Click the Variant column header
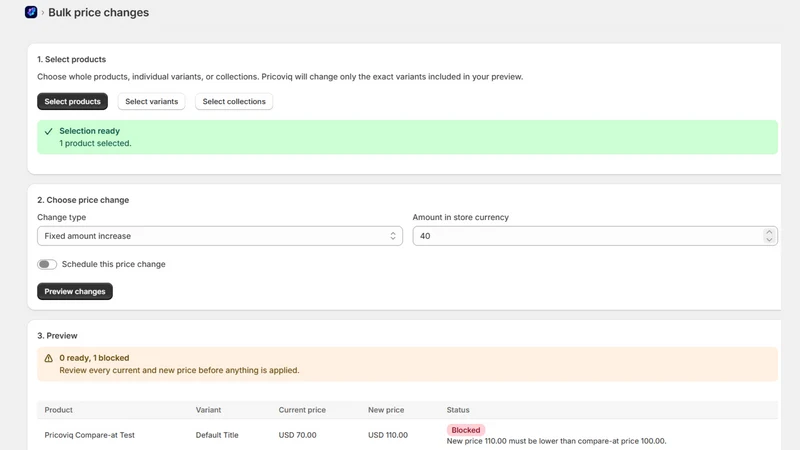Image resolution: width=800 pixels, height=450 pixels. coord(208,410)
